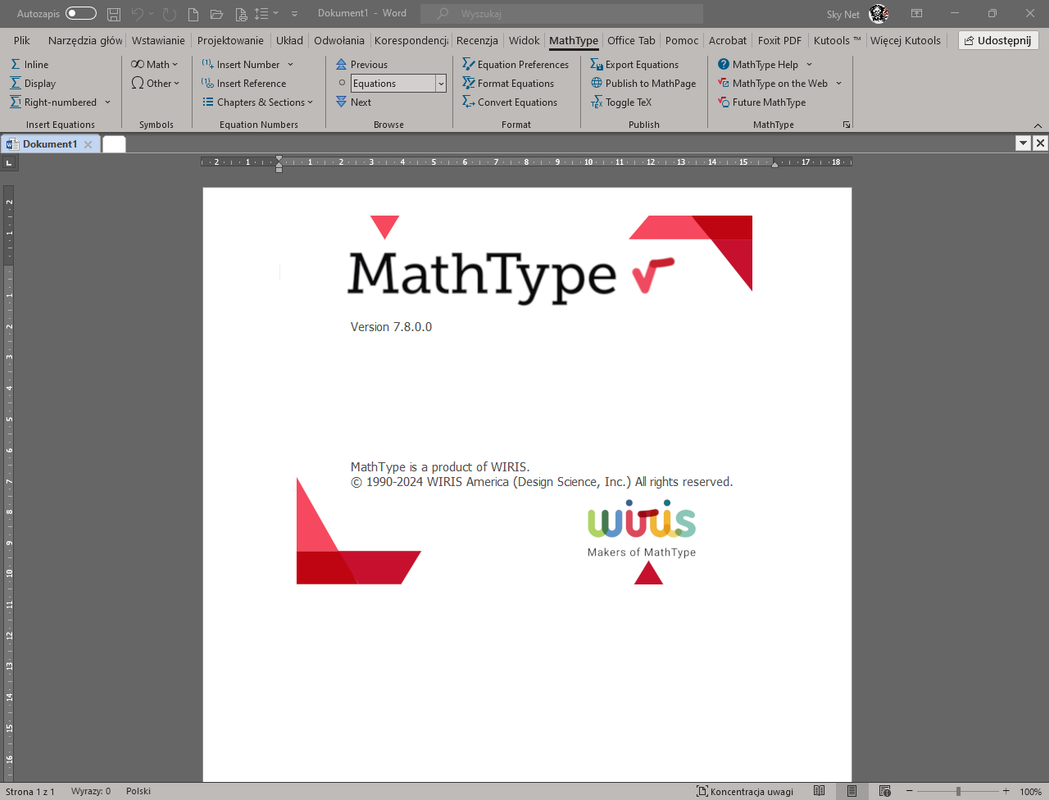Switch to the Projektowanie tab
The width and height of the screenshot is (1049, 800).
pyautogui.click(x=230, y=41)
